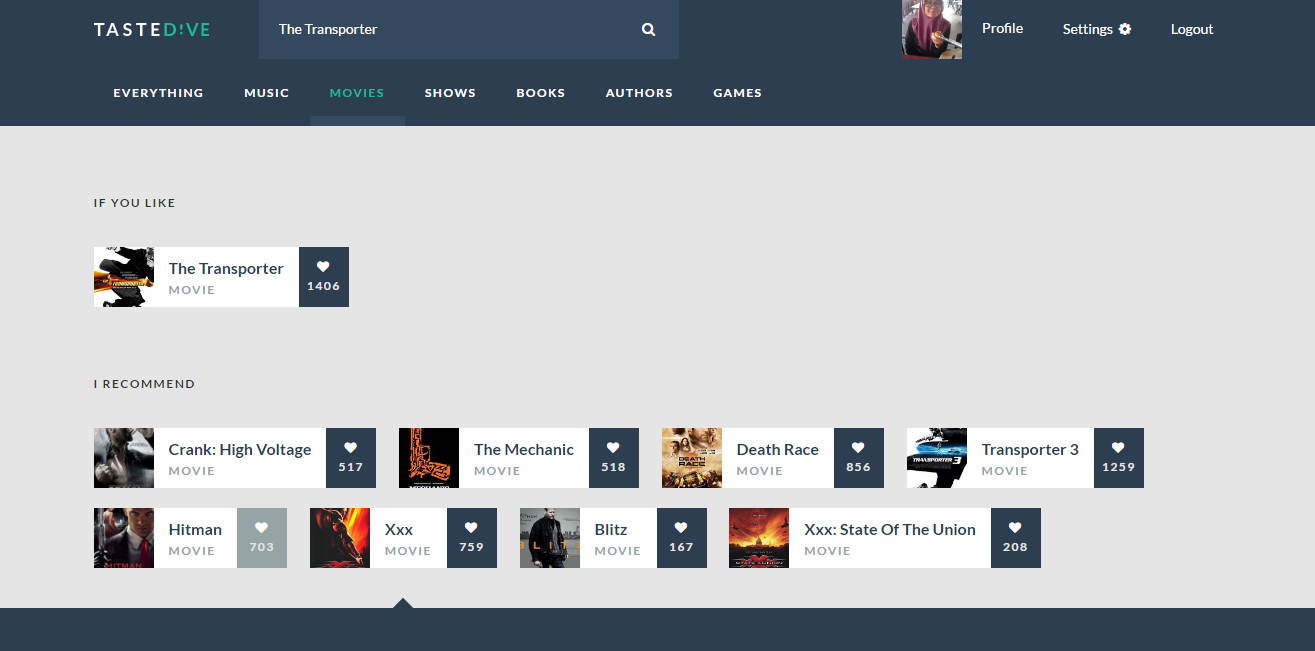This screenshot has height=651, width=1315.
Task: Select the Shows category tab
Action: [x=450, y=93]
